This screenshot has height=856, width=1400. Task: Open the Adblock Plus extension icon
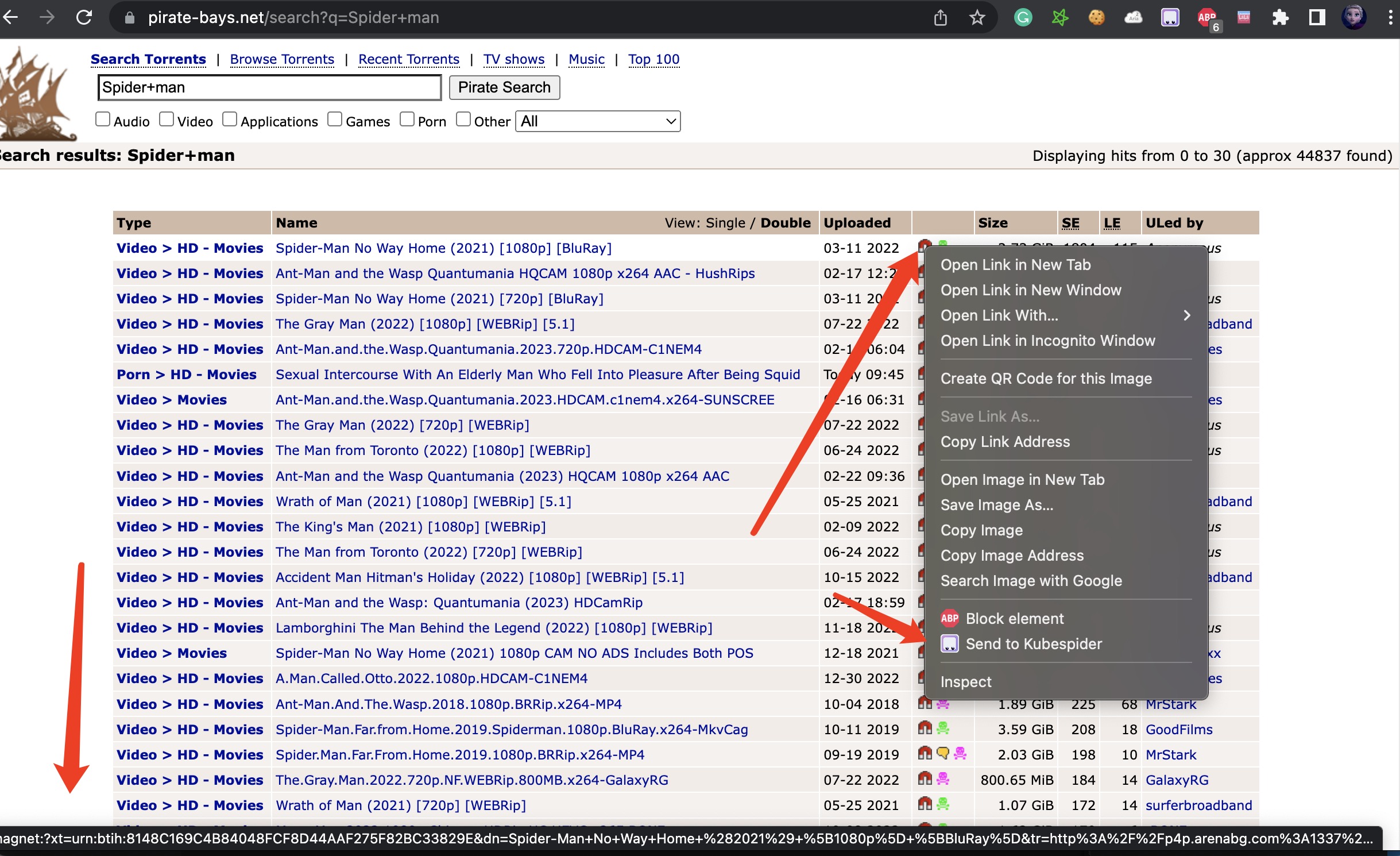(1207, 18)
